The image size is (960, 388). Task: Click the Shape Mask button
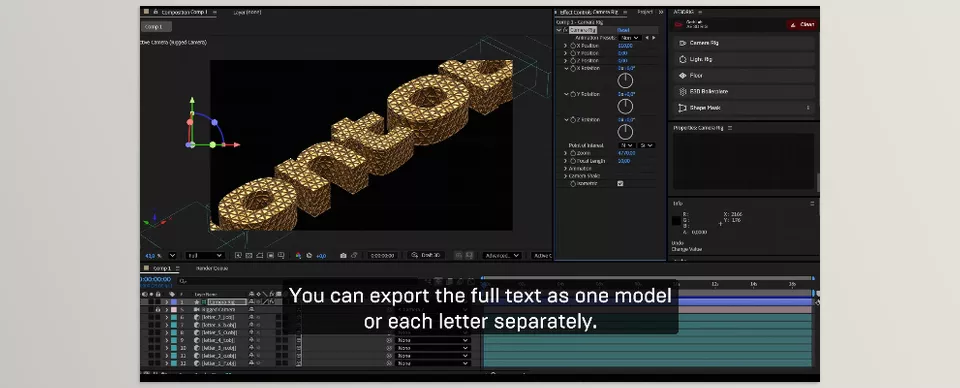[744, 108]
